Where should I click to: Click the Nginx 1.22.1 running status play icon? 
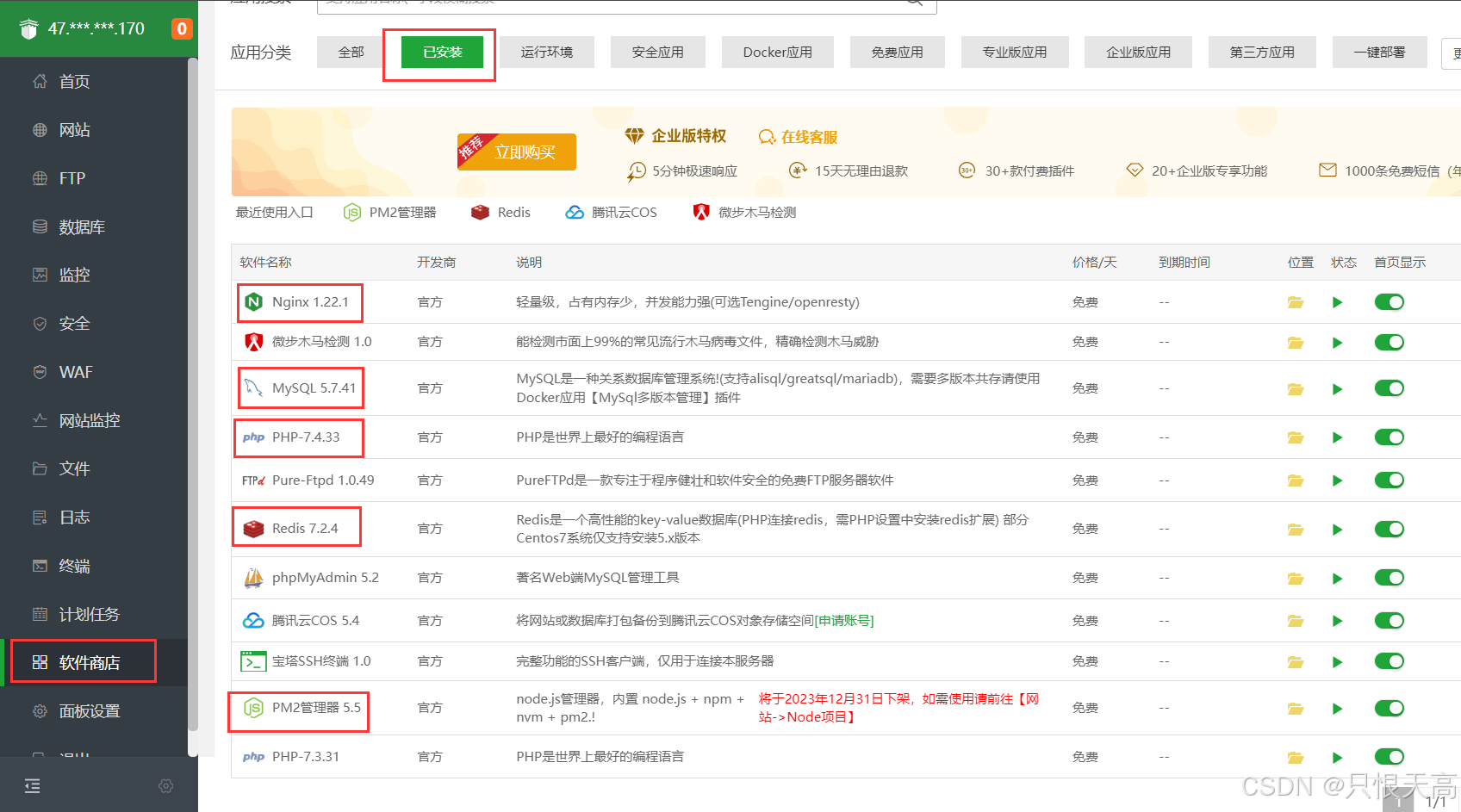[x=1338, y=302]
